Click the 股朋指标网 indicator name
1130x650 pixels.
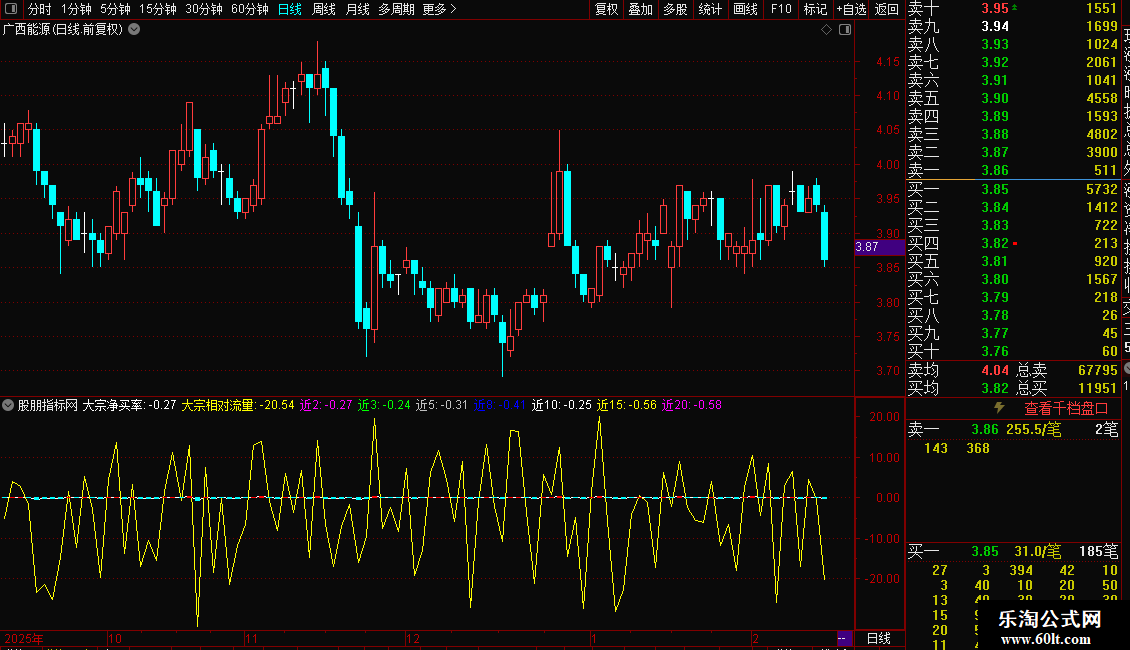click(x=48, y=405)
